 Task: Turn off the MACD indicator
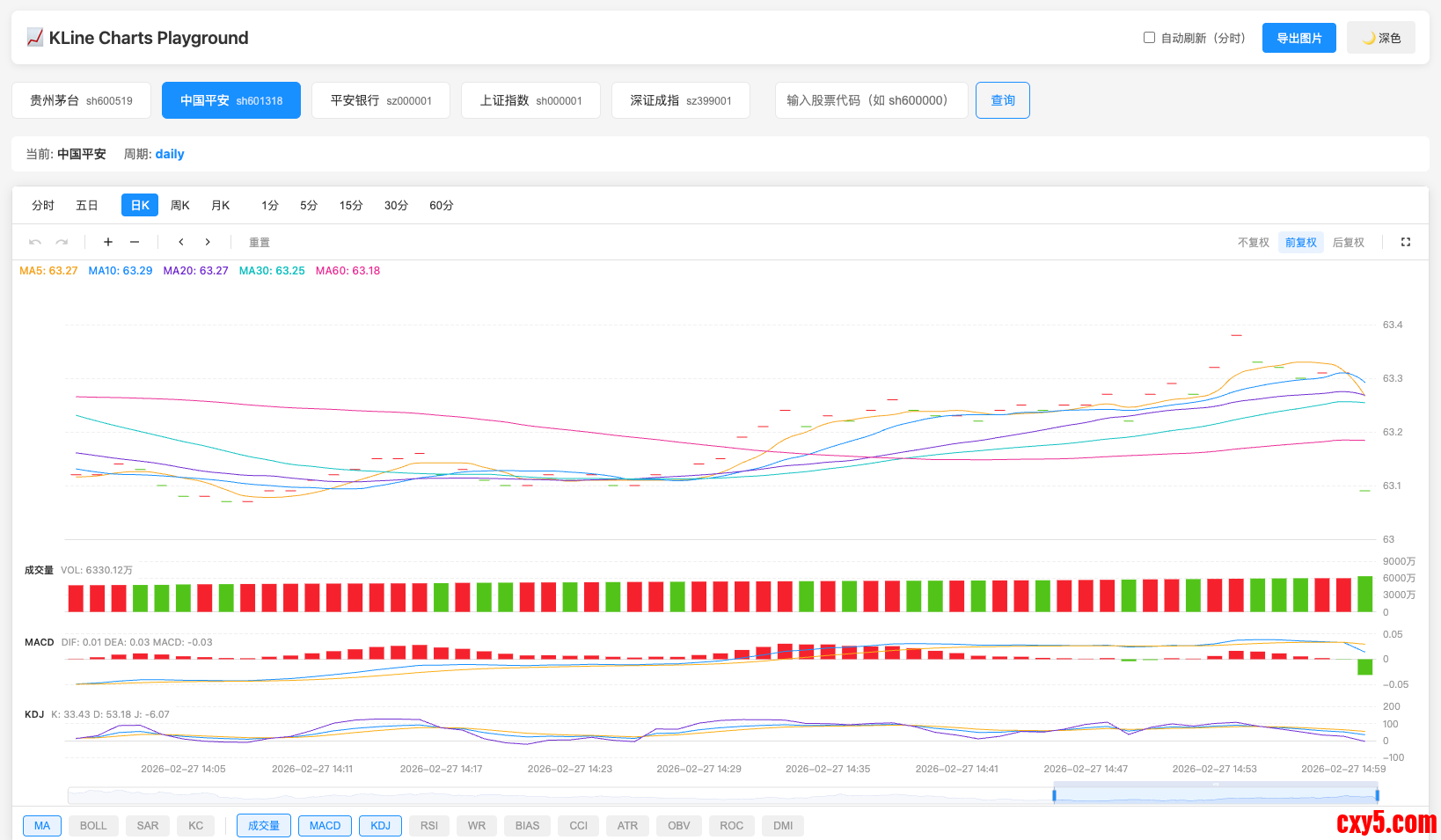pyautogui.click(x=325, y=826)
